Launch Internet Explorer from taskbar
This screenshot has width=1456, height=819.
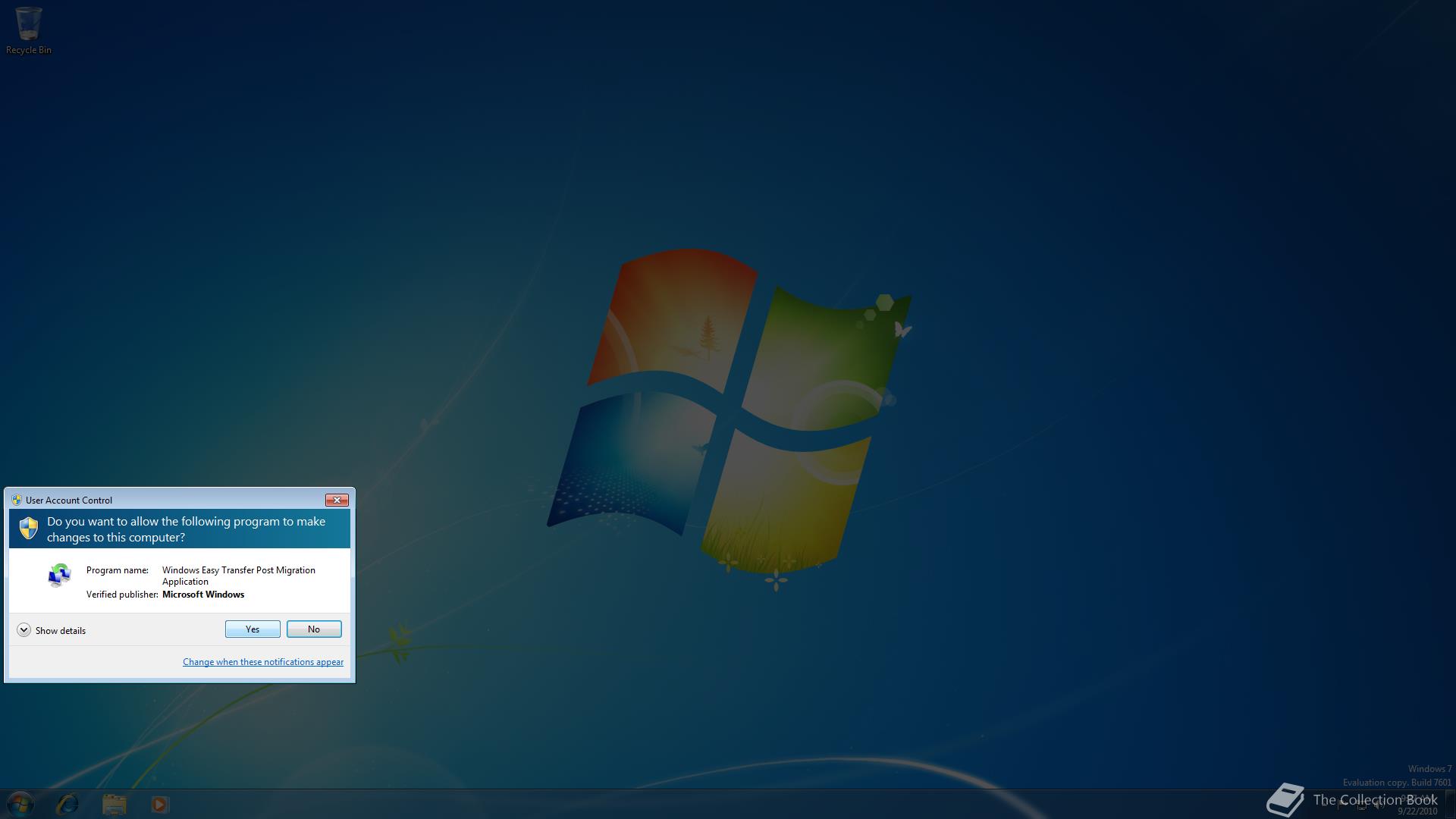tap(67, 804)
